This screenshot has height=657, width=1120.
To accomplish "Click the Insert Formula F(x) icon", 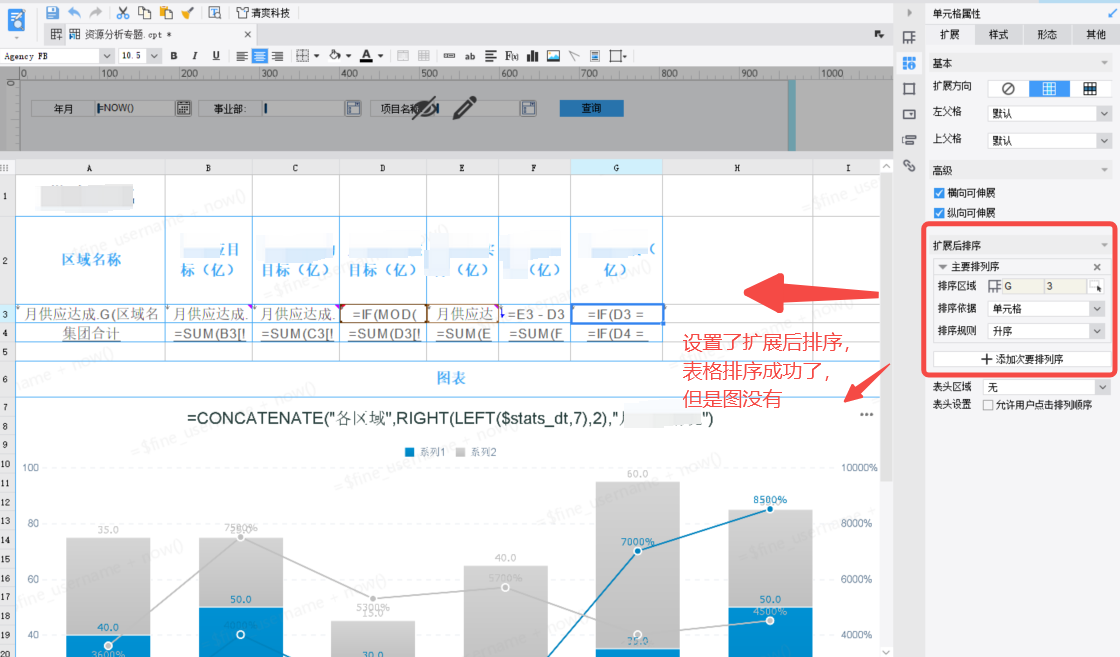I will pyautogui.click(x=511, y=56).
